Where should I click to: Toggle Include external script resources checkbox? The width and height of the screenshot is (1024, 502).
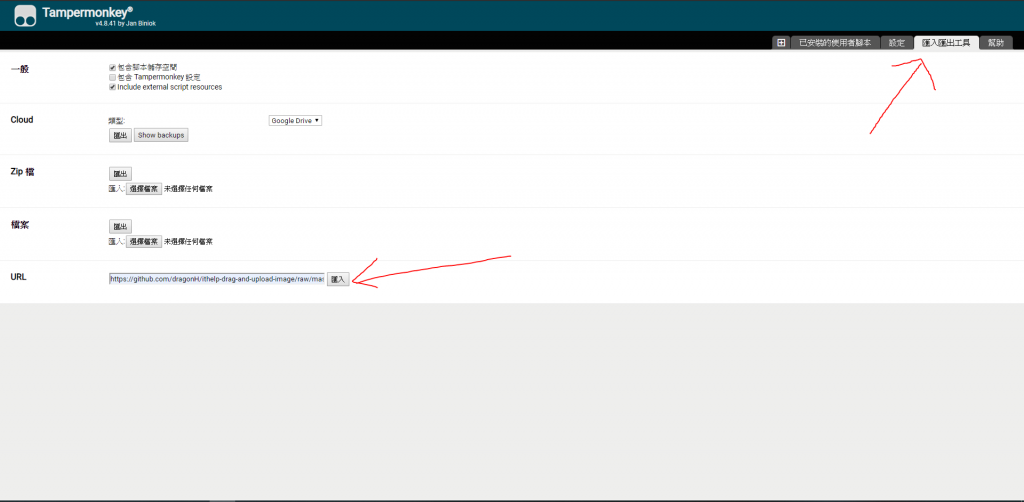[x=112, y=87]
